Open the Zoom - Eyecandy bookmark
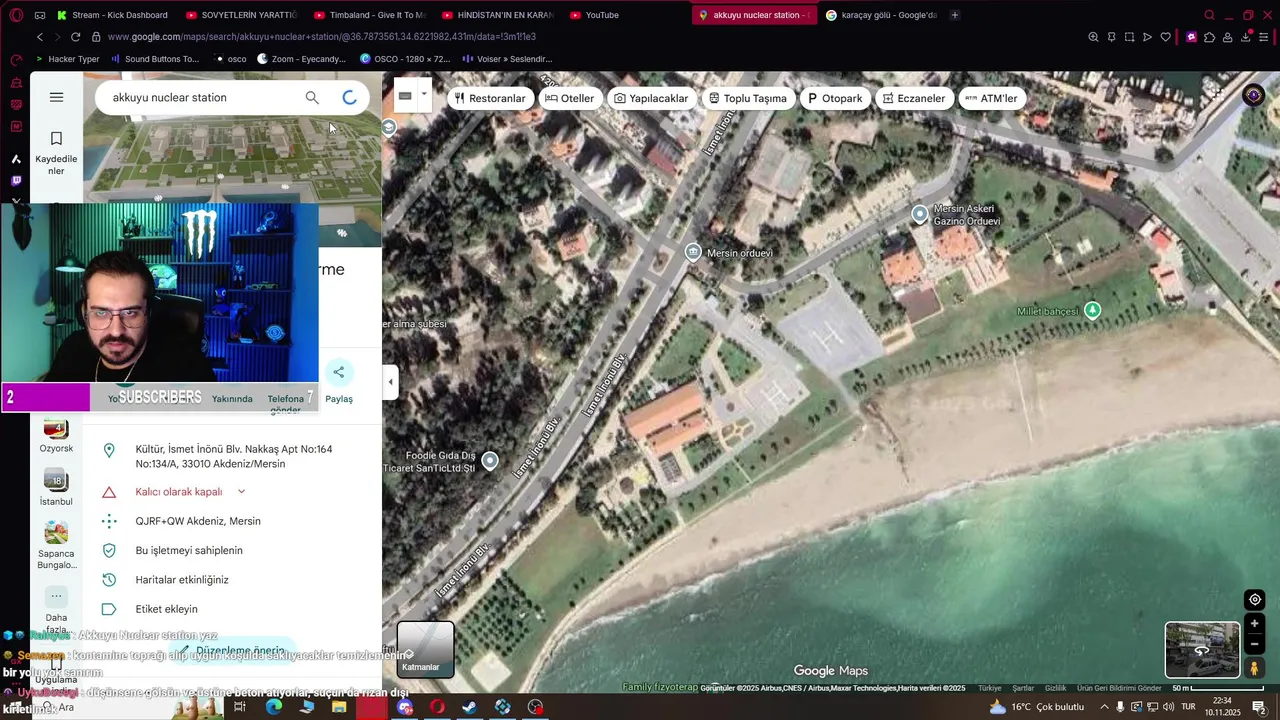 click(302, 59)
